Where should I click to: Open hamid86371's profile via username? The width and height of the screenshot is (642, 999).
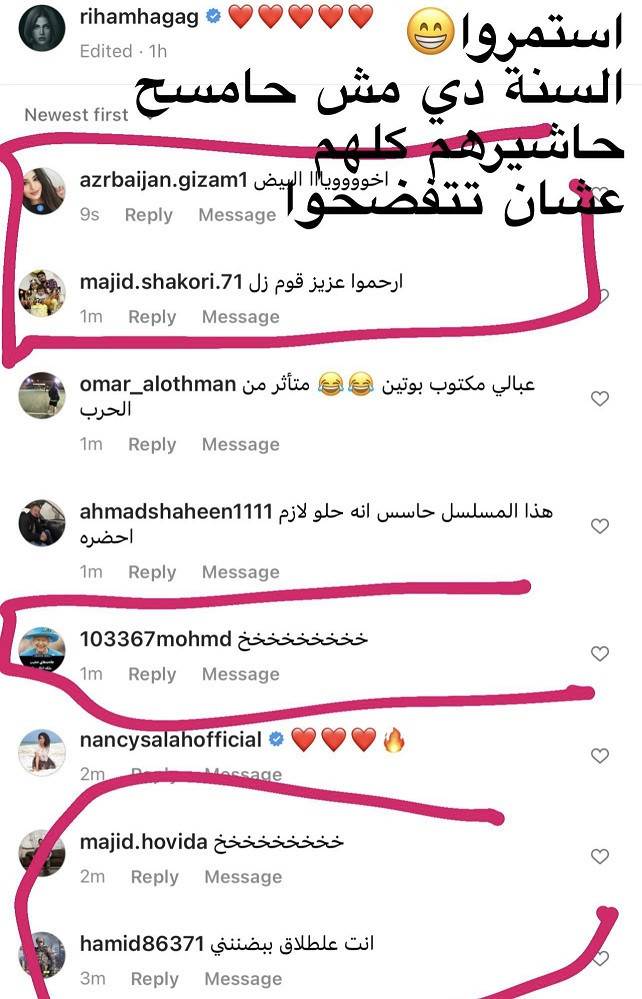click(x=142, y=944)
